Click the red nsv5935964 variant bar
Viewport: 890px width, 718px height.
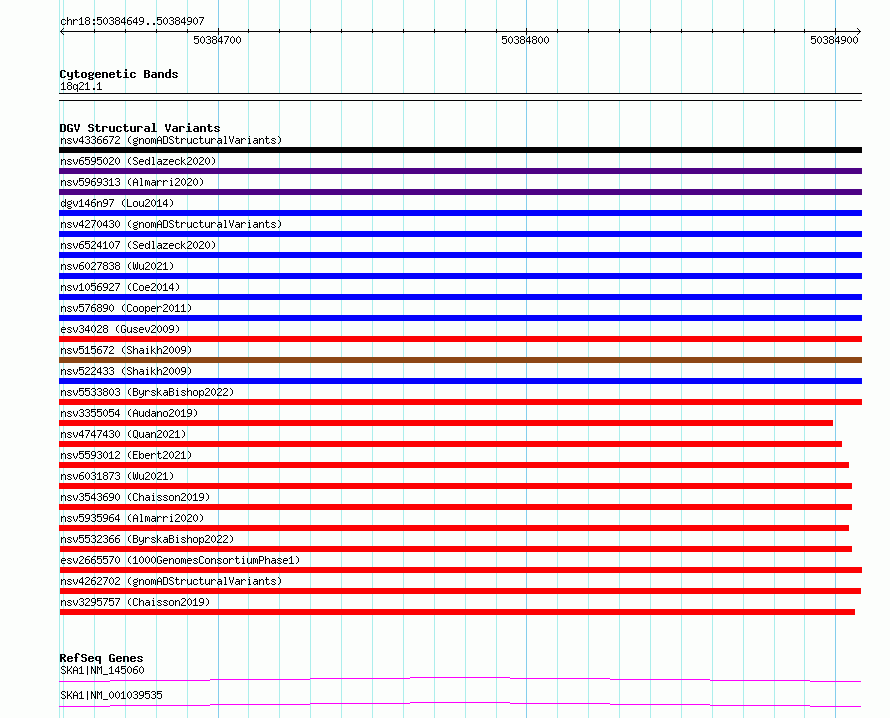(x=454, y=528)
